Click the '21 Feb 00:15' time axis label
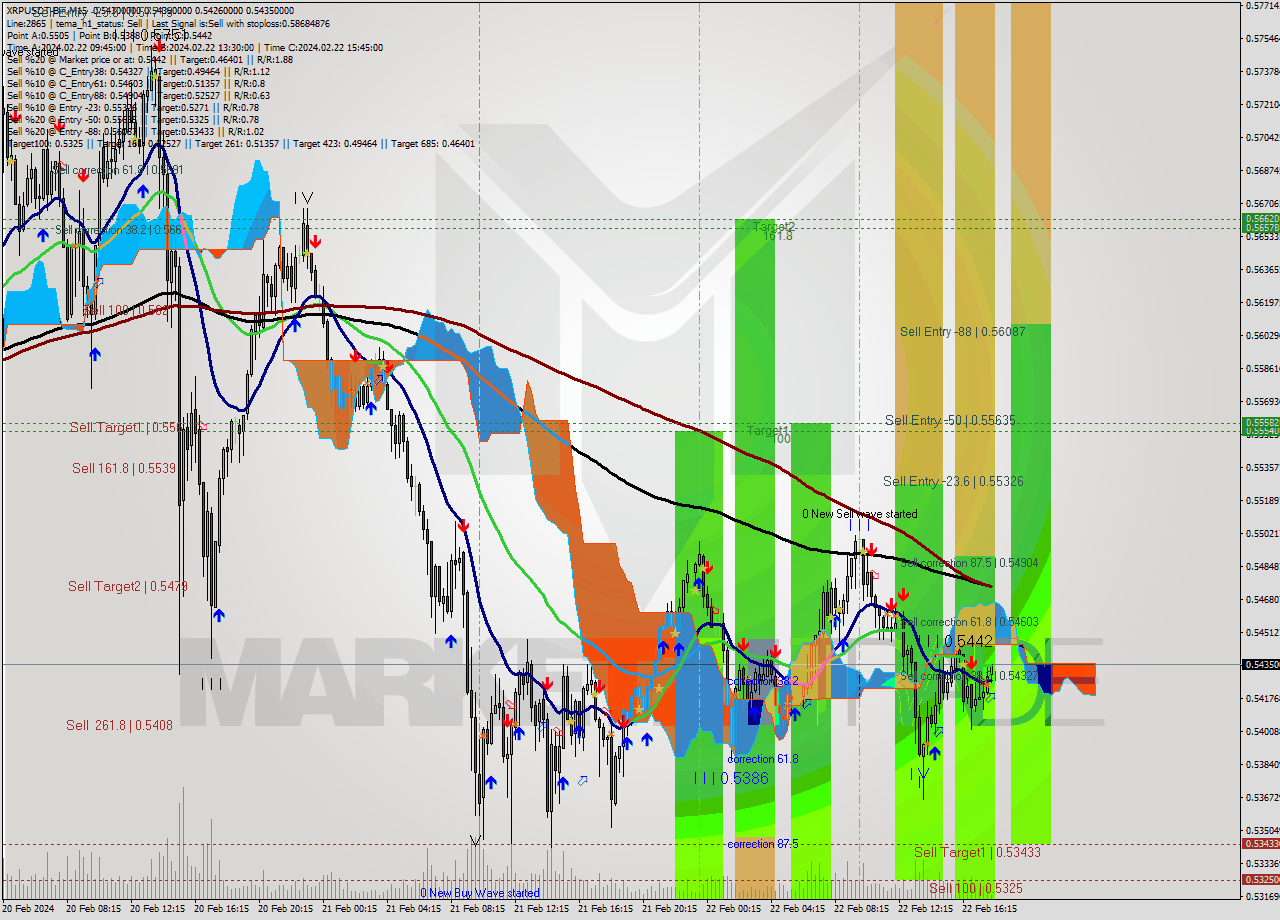 [x=349, y=910]
